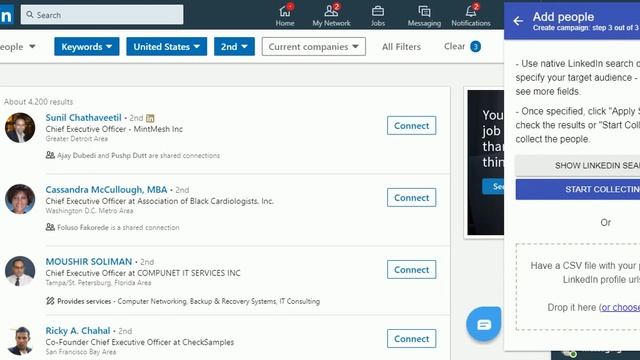Image resolution: width=640 pixels, height=360 pixels.
Task: Click shared connection icon under Cassandra McCullough
Action: tap(50, 227)
